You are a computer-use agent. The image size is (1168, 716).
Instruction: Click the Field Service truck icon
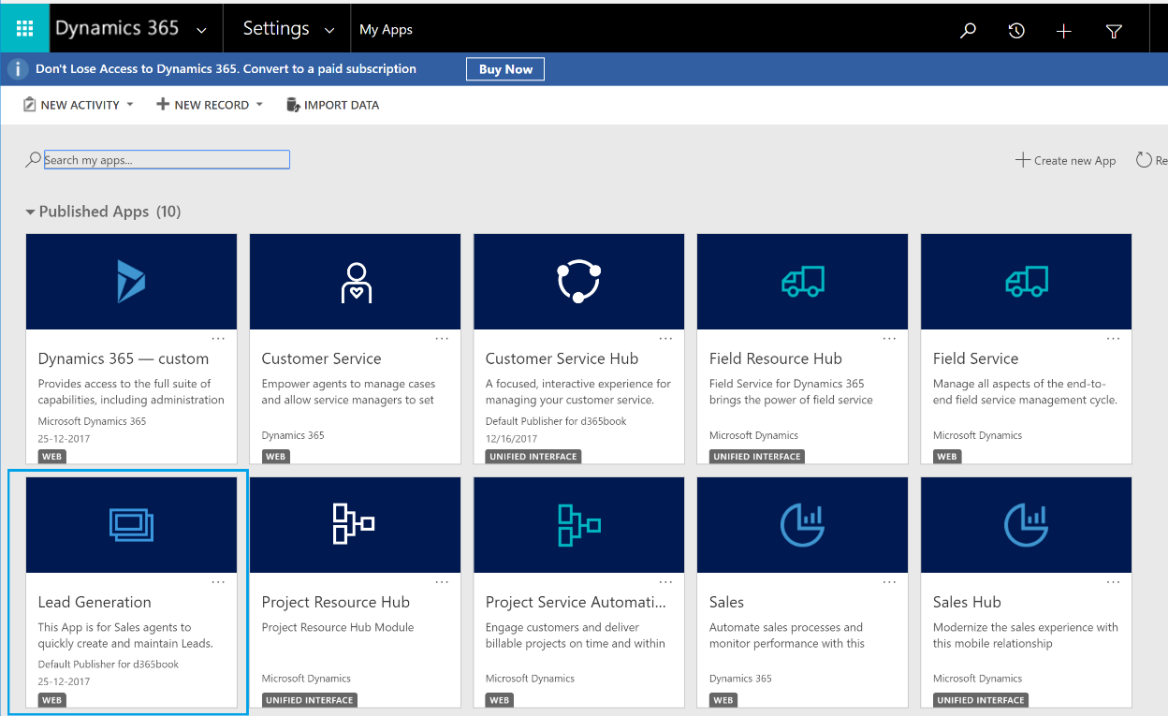pyautogui.click(x=1026, y=282)
